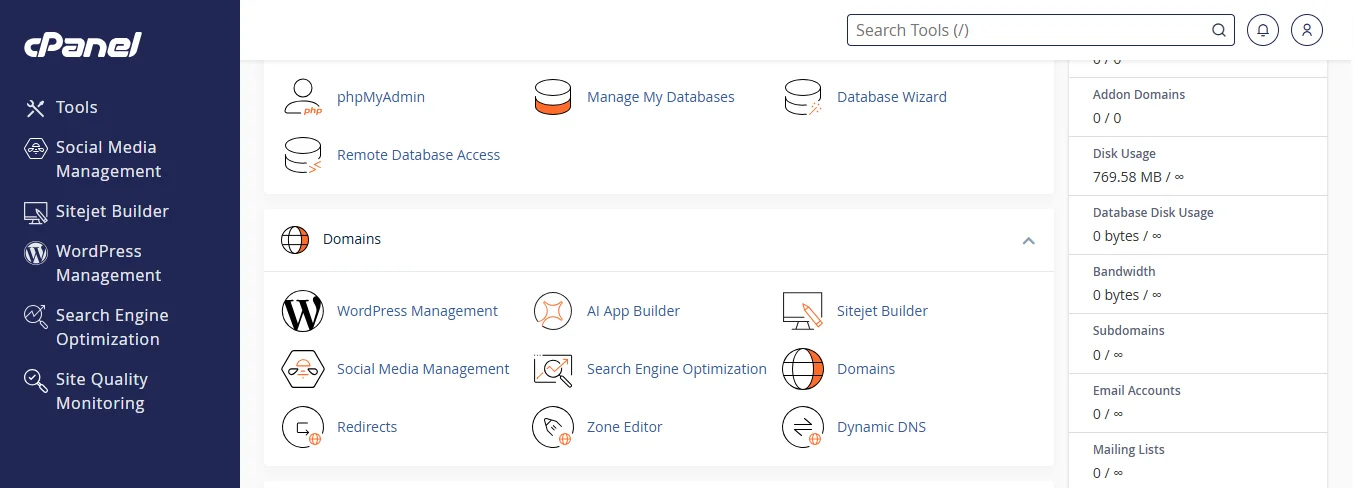This screenshot has width=1353, height=488.
Task: Click the Mailing Lists statistic label
Action: click(1129, 450)
